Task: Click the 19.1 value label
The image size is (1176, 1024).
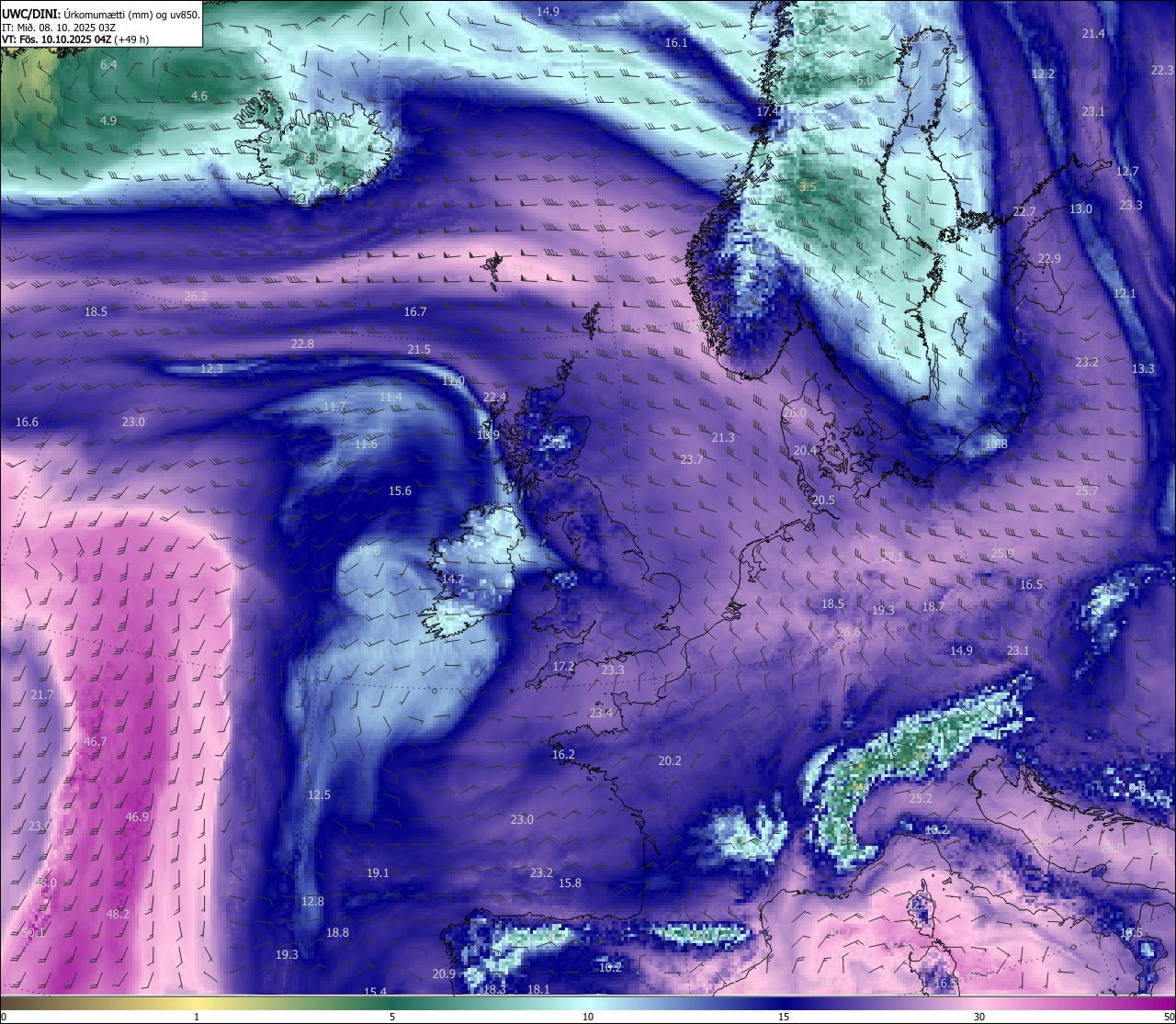Action: coord(378,872)
